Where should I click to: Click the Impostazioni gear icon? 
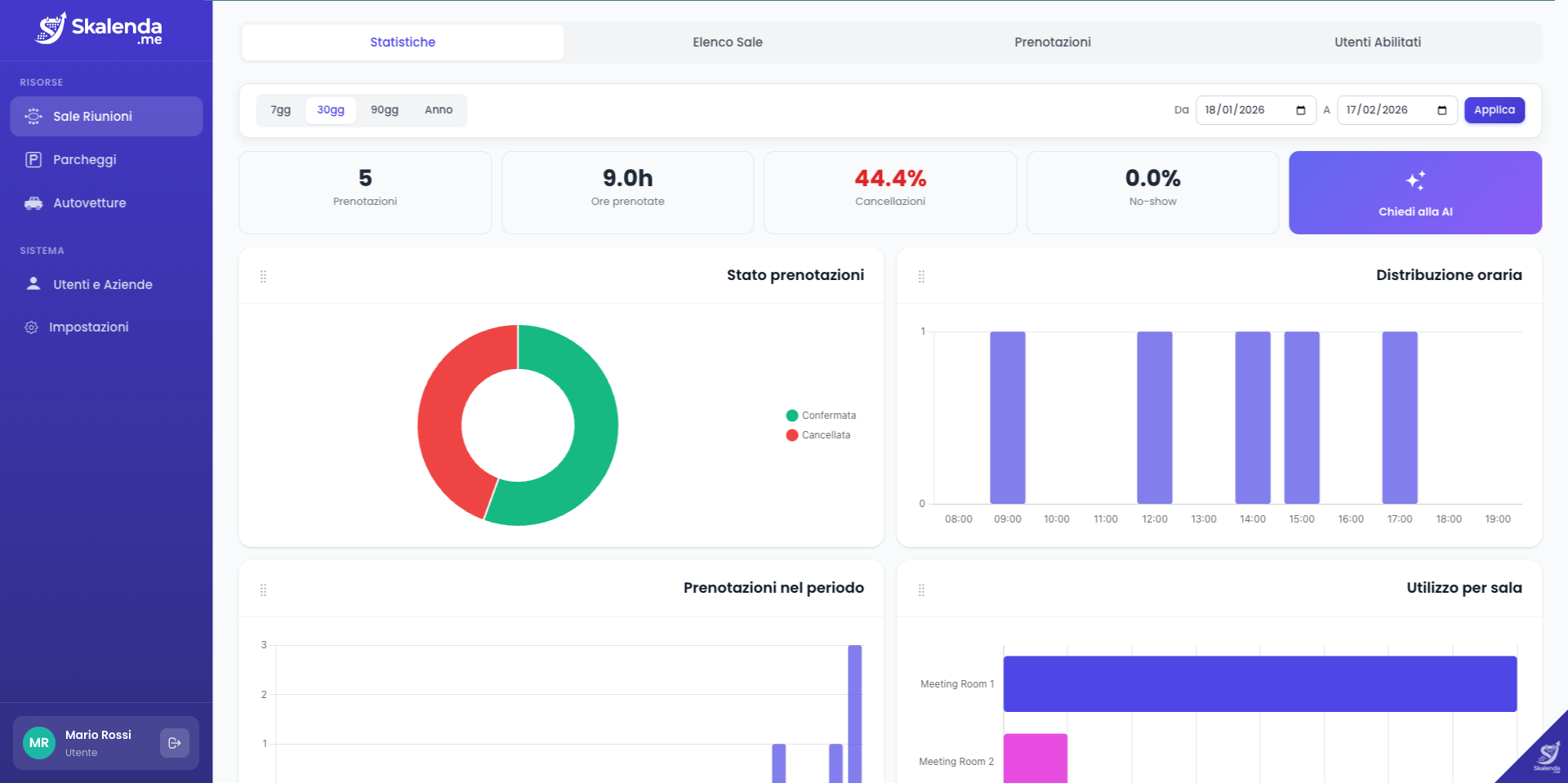pos(32,327)
